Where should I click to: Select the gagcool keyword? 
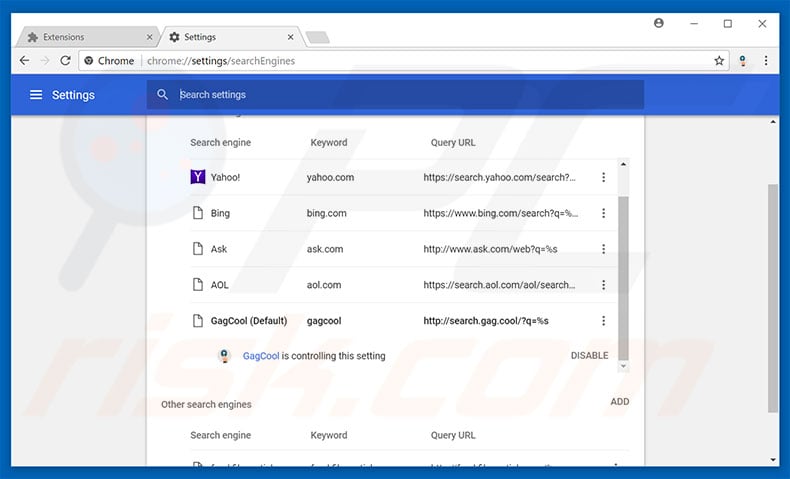pos(324,321)
